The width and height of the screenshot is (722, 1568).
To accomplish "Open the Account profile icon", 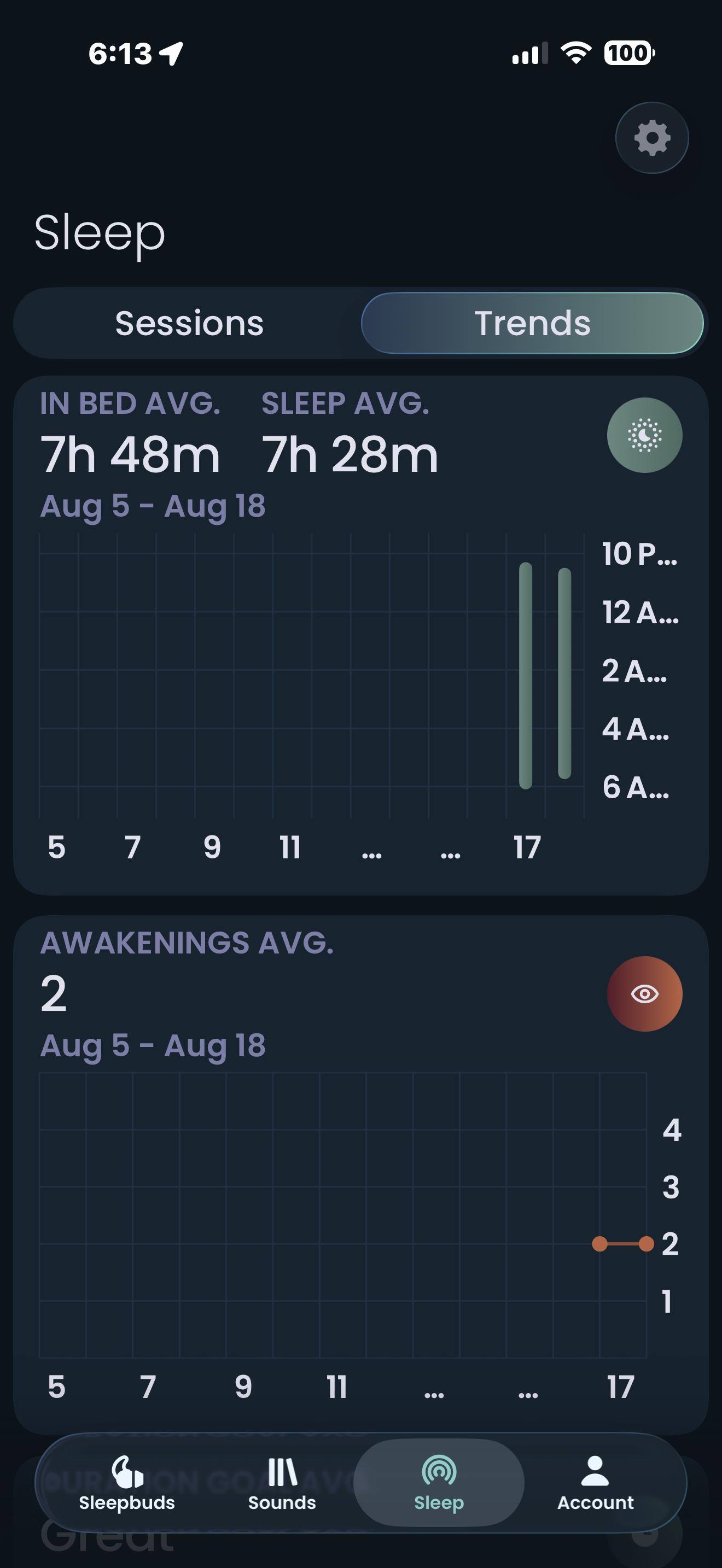I will coord(595,1471).
